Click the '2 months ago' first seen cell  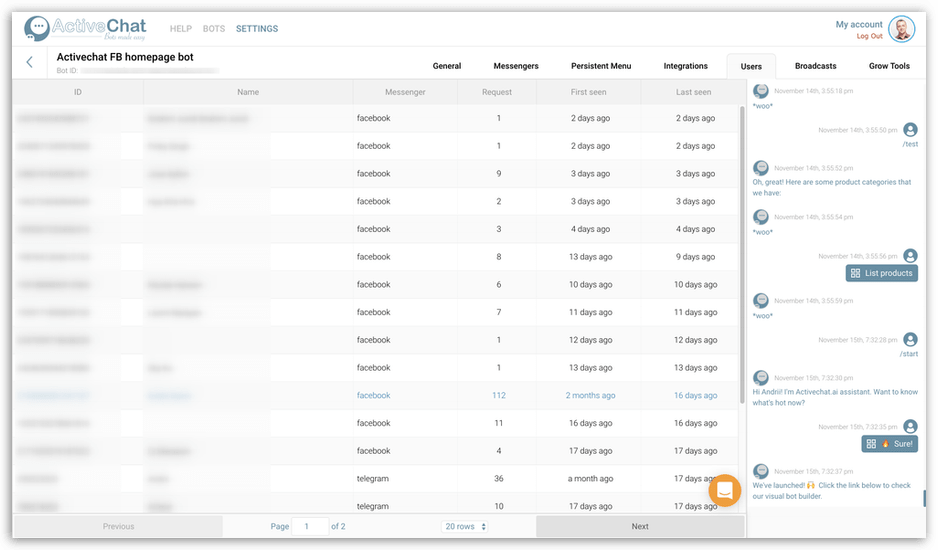coord(590,395)
